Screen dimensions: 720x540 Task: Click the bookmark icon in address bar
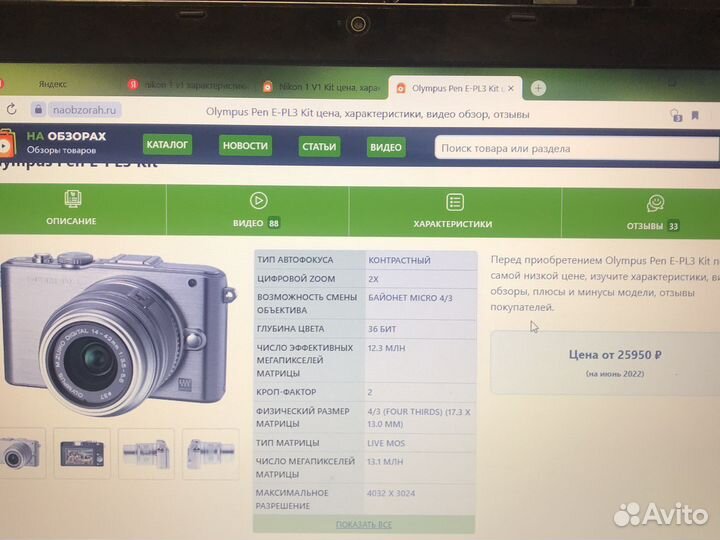point(695,115)
